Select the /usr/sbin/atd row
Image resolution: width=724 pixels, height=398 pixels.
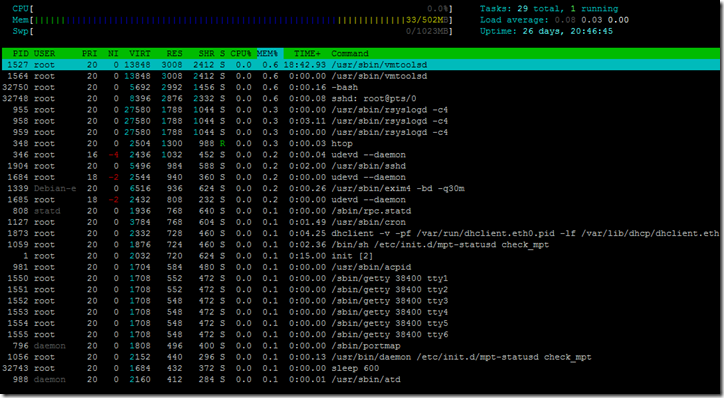click(361, 380)
